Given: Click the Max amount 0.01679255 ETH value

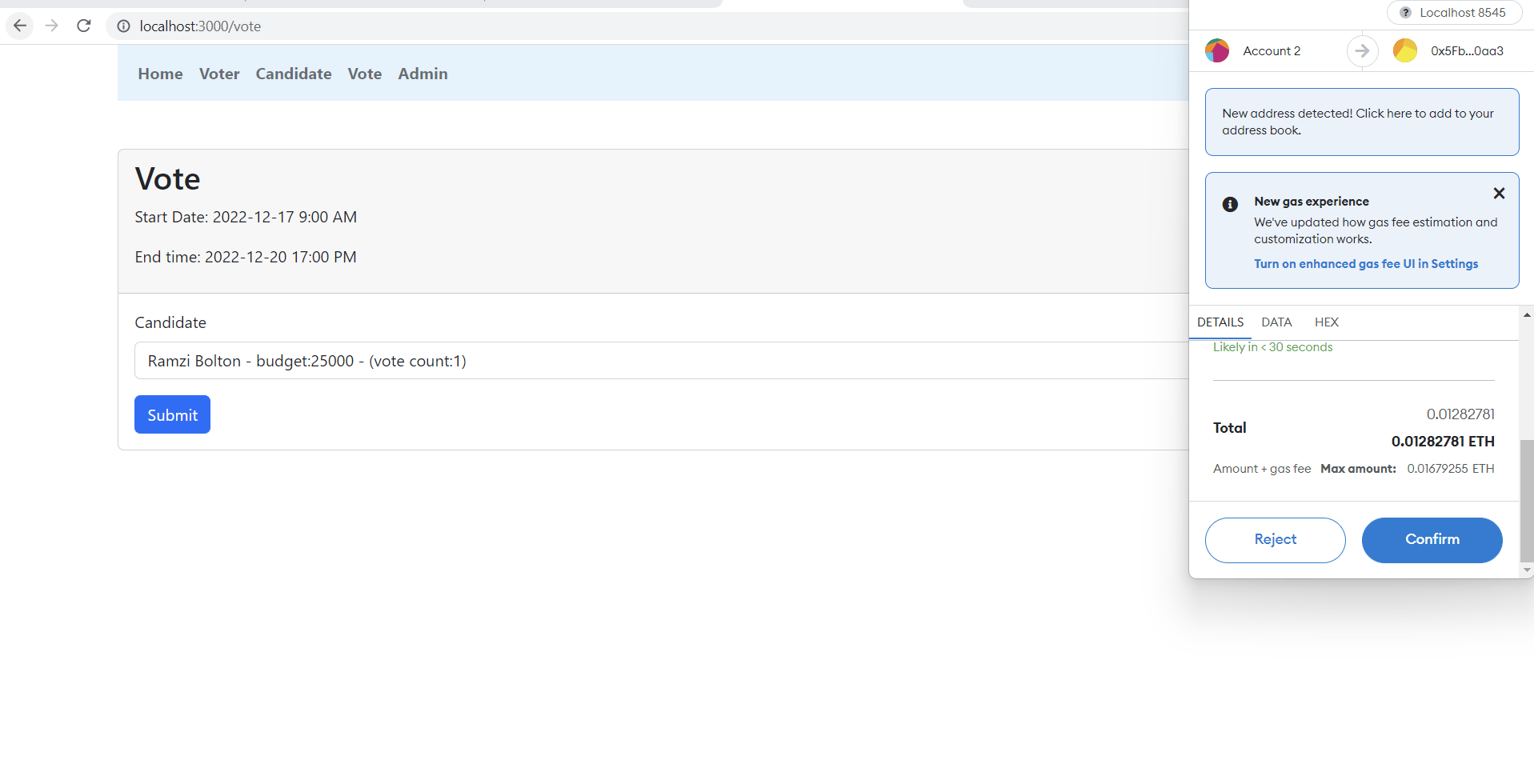Looking at the screenshot, I should point(1451,469).
